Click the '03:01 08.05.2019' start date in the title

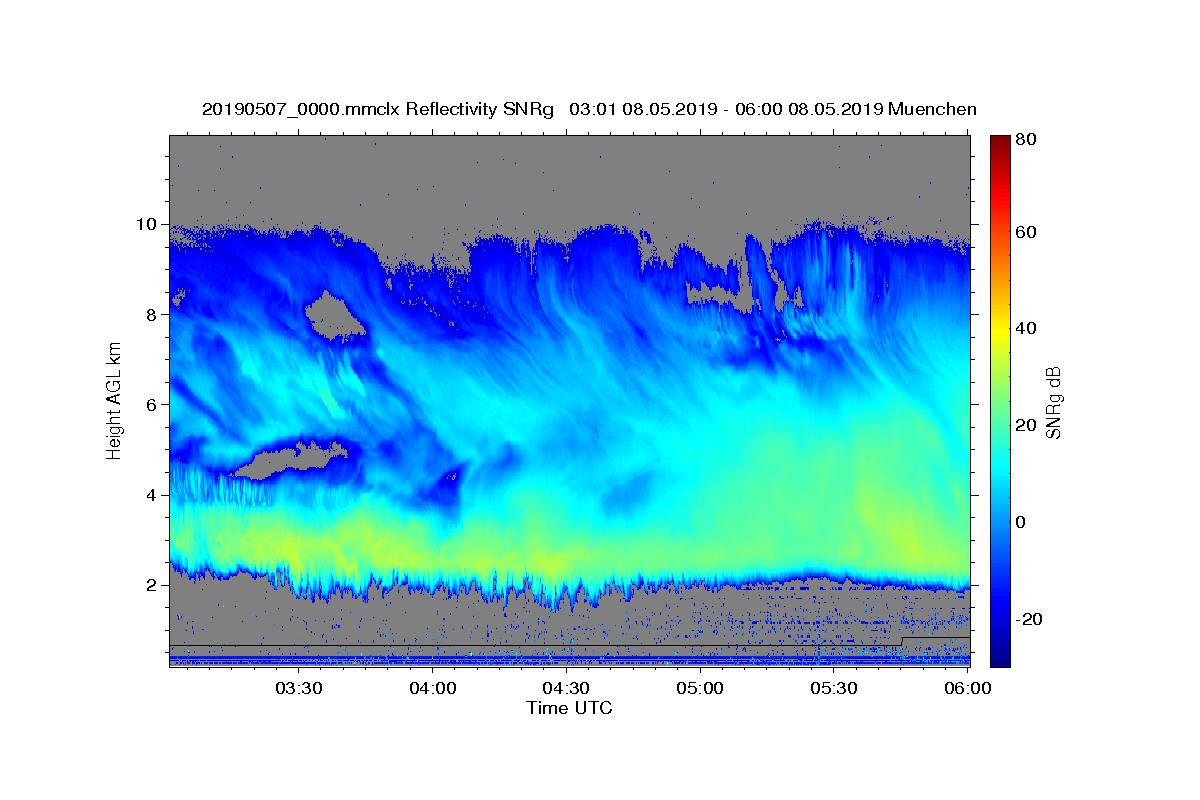coord(643,109)
